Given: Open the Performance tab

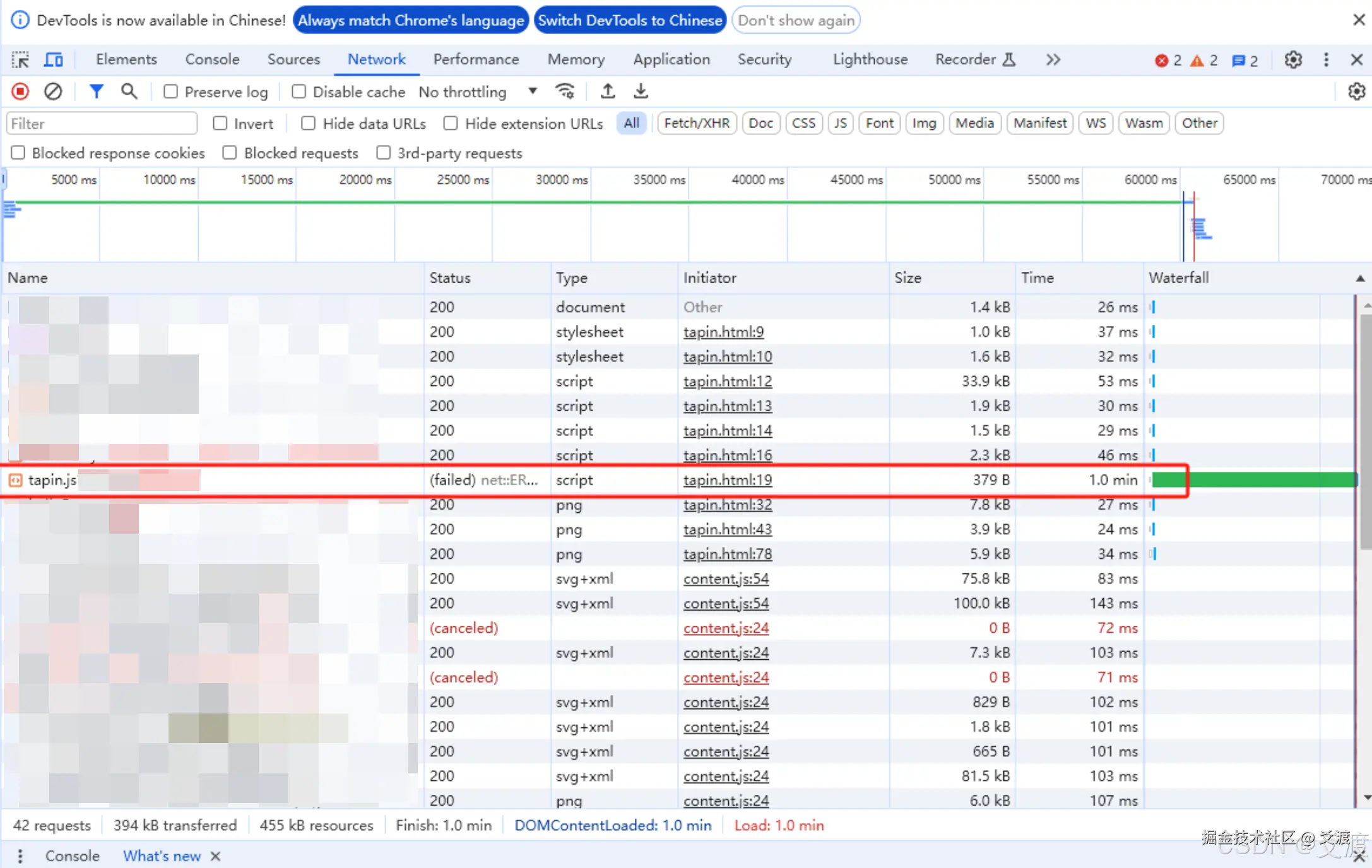Looking at the screenshot, I should (476, 60).
